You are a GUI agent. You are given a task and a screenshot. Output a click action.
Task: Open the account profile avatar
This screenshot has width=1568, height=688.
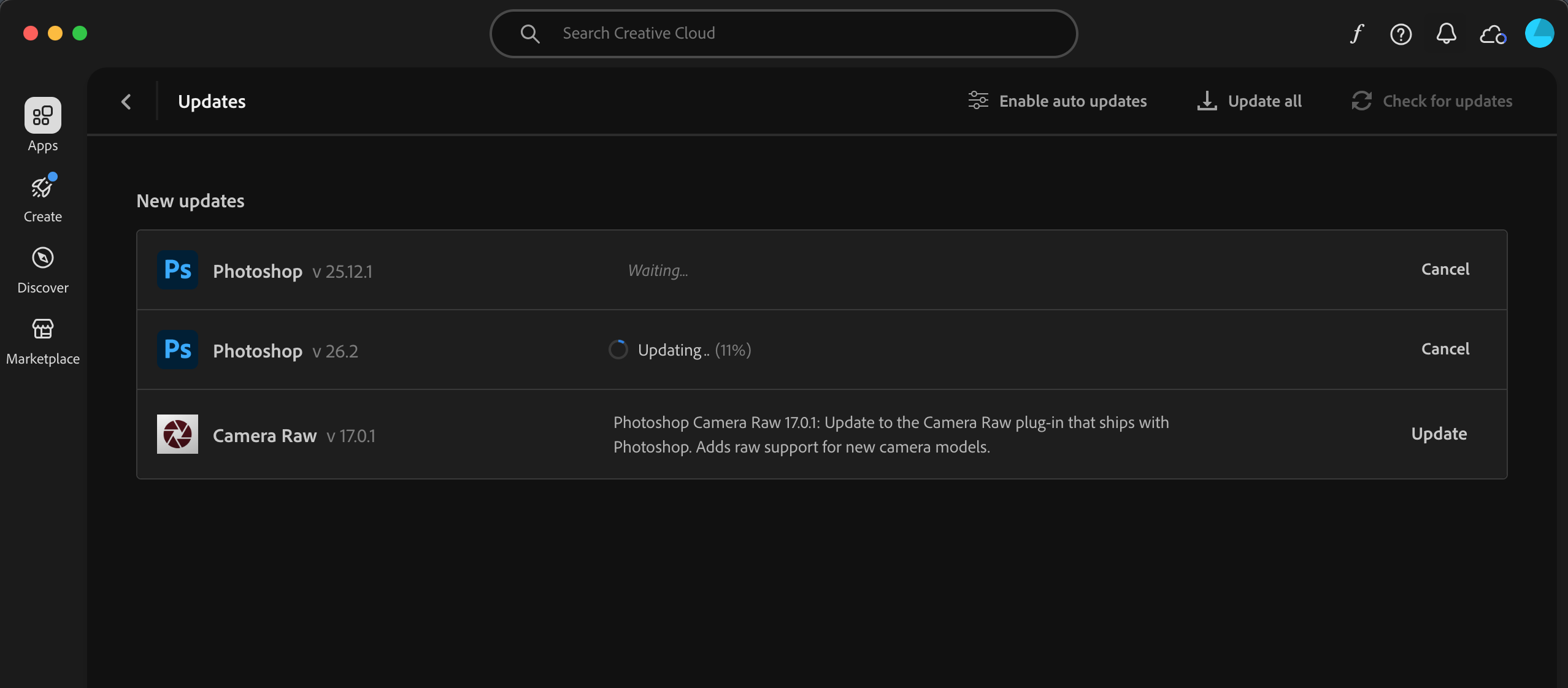tap(1539, 33)
